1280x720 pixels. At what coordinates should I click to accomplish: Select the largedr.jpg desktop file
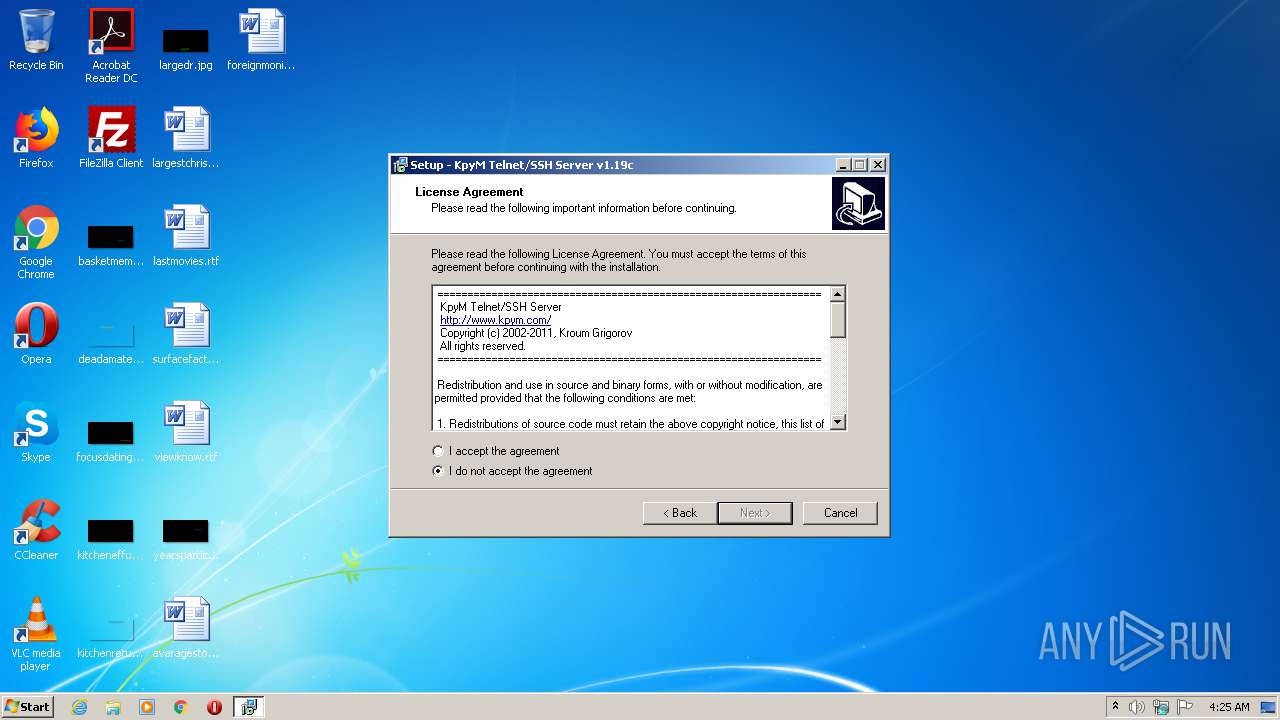click(186, 46)
